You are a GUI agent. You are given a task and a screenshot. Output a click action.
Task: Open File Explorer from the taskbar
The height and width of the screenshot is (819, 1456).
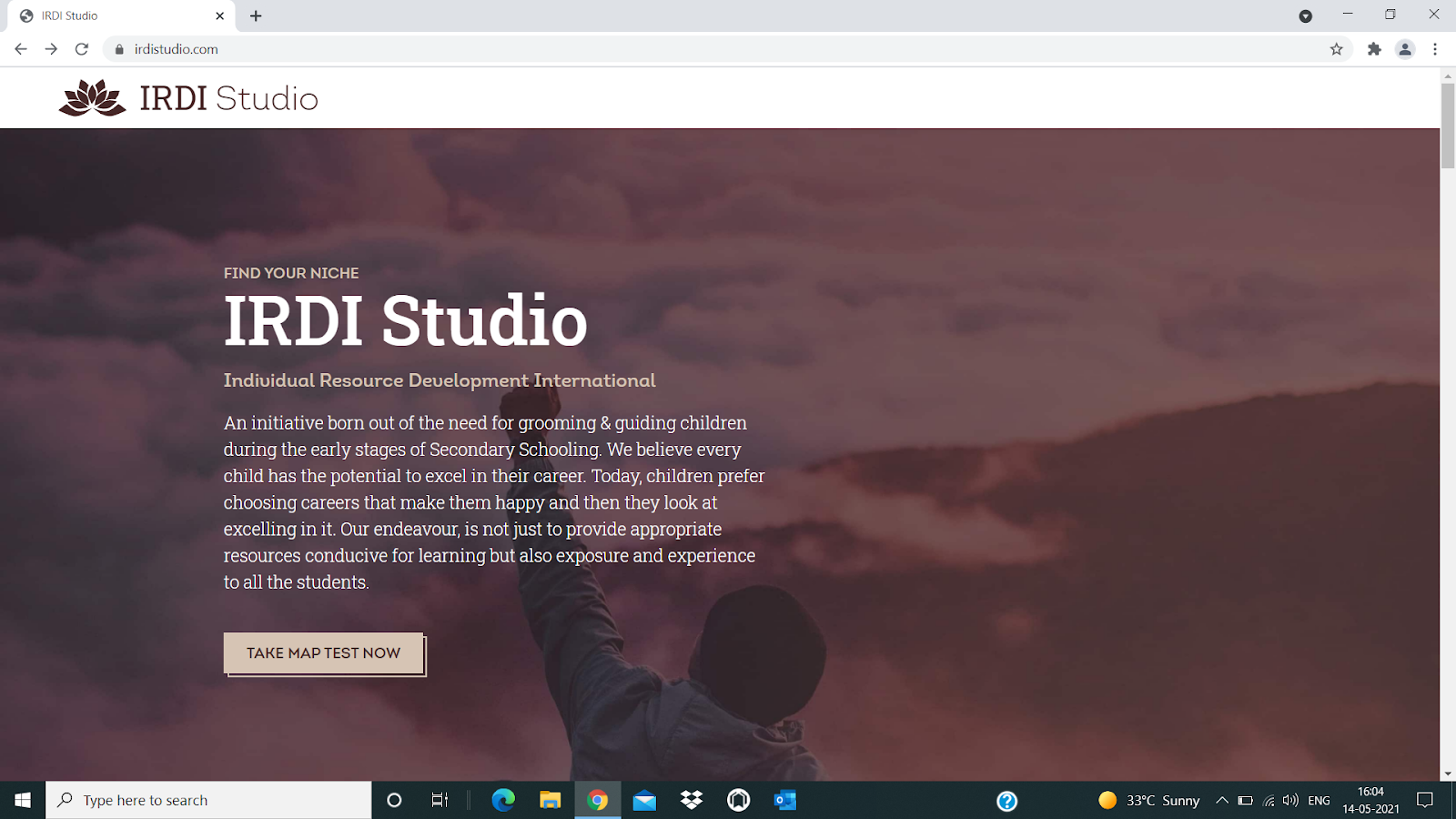pos(551,800)
